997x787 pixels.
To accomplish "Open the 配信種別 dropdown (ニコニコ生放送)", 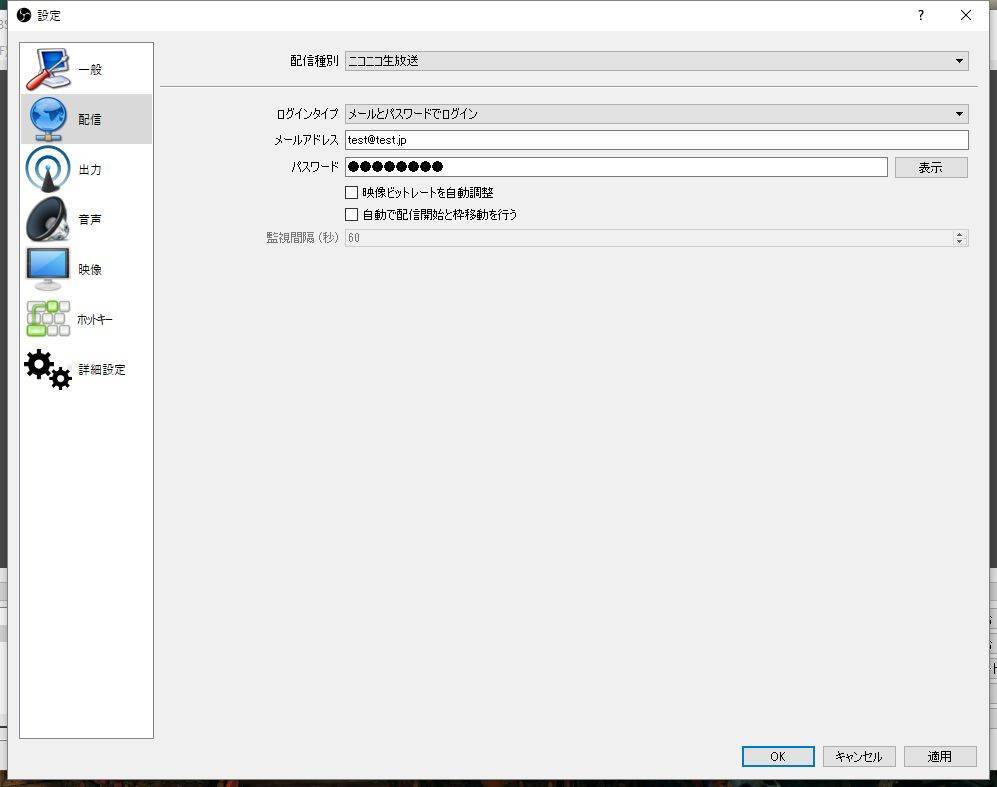I will click(656, 61).
